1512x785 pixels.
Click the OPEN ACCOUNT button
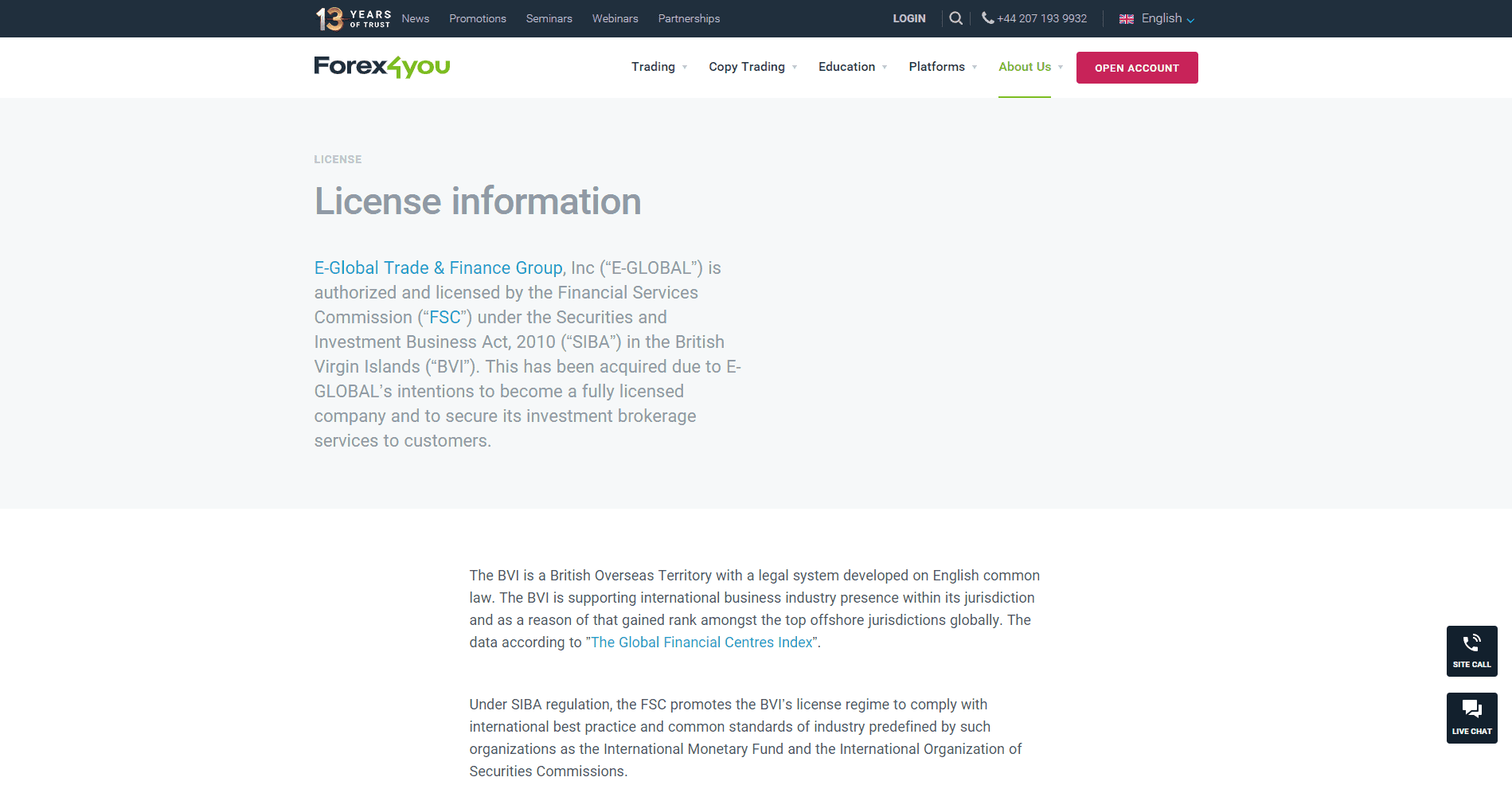1137,68
